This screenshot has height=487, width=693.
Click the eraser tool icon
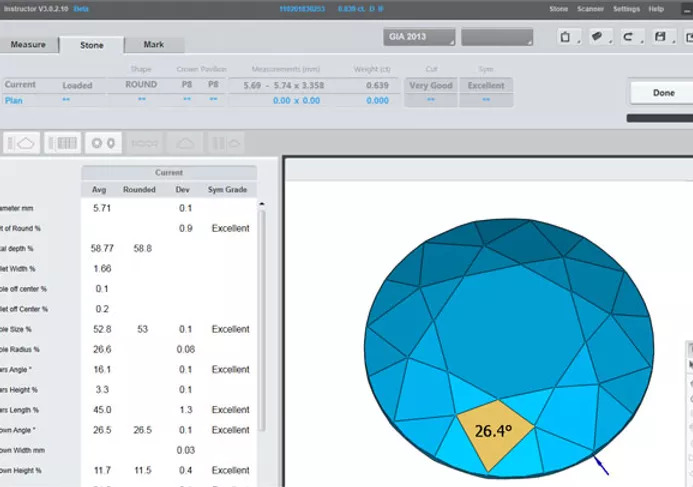(598, 38)
